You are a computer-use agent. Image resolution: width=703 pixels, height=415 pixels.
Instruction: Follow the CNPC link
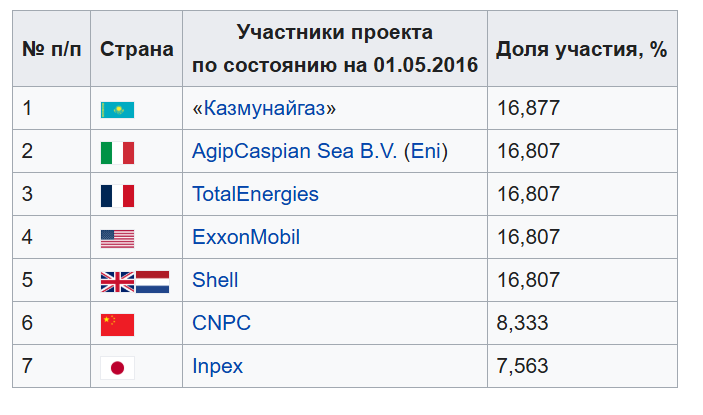point(221,324)
